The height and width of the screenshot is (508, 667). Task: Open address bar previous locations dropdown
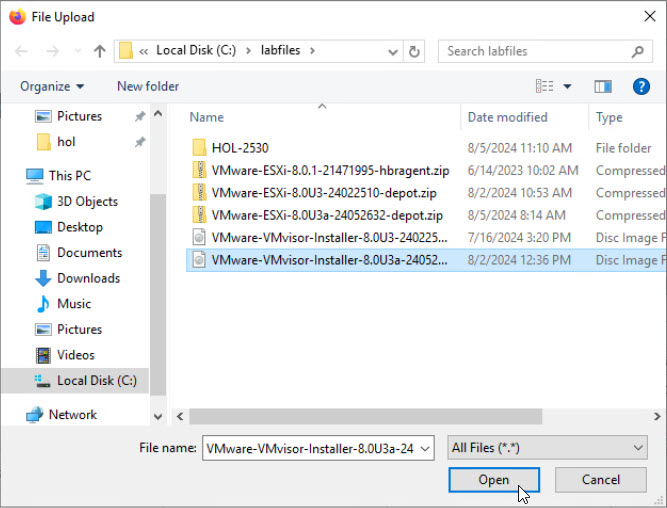click(393, 52)
